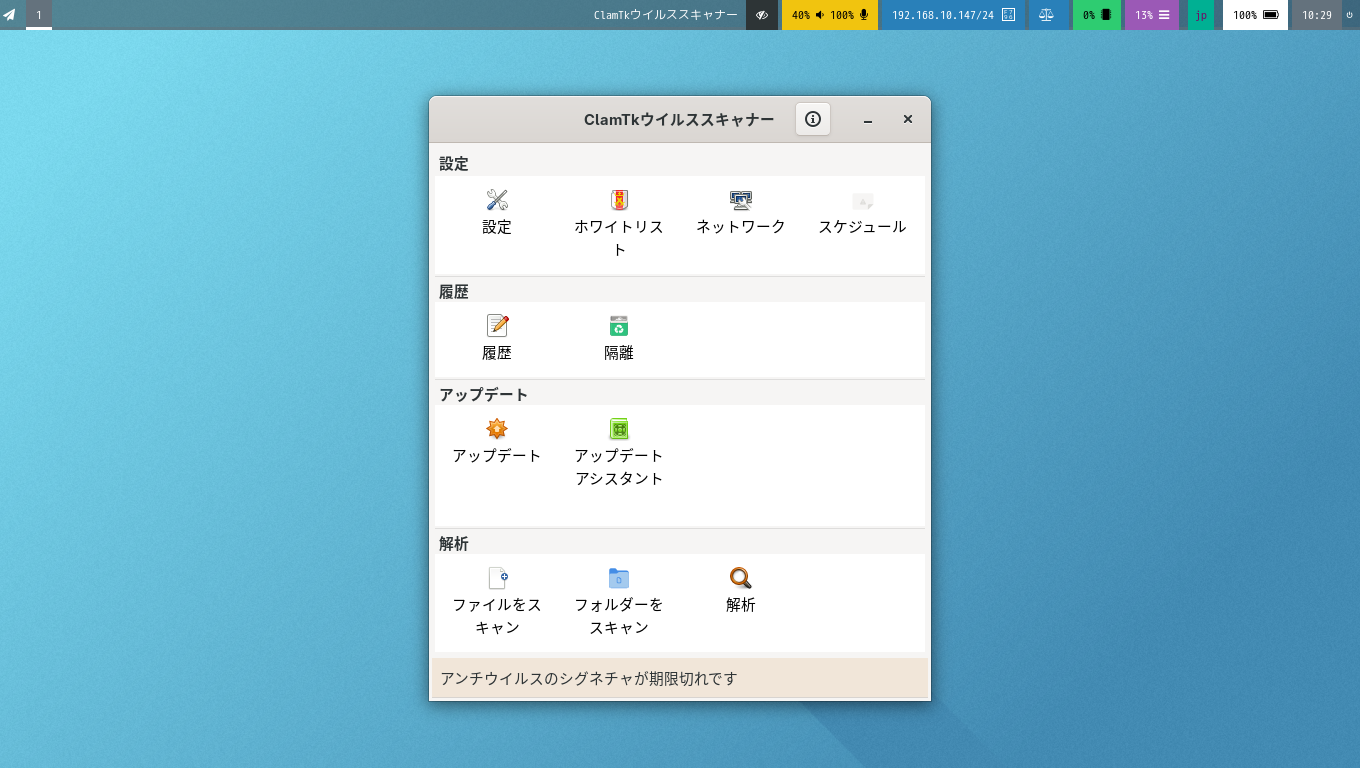This screenshot has width=1360, height=768.
Task: Open the 設定 (Settings) wrench icon
Action: [x=497, y=200]
